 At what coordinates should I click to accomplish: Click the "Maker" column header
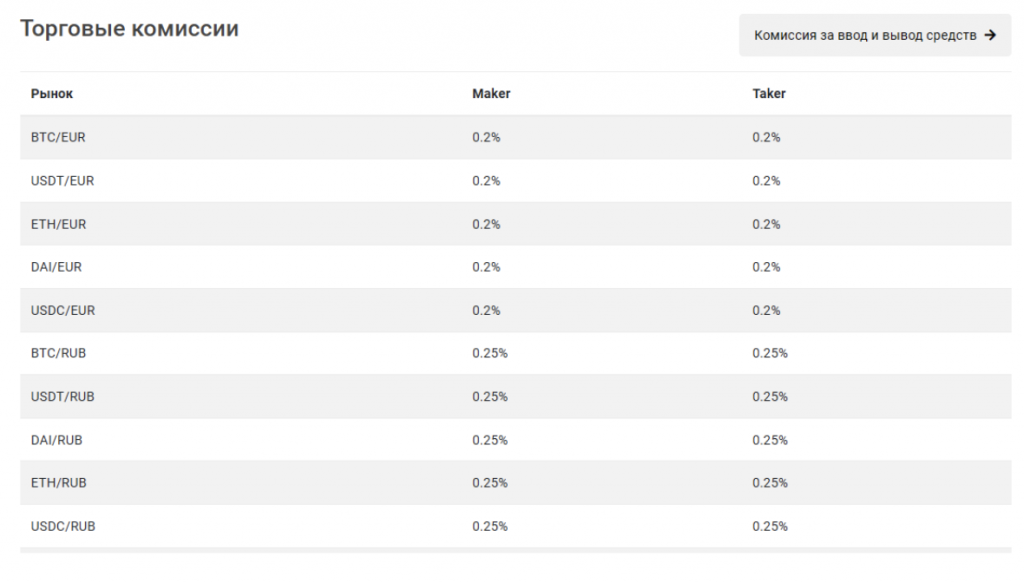point(491,94)
